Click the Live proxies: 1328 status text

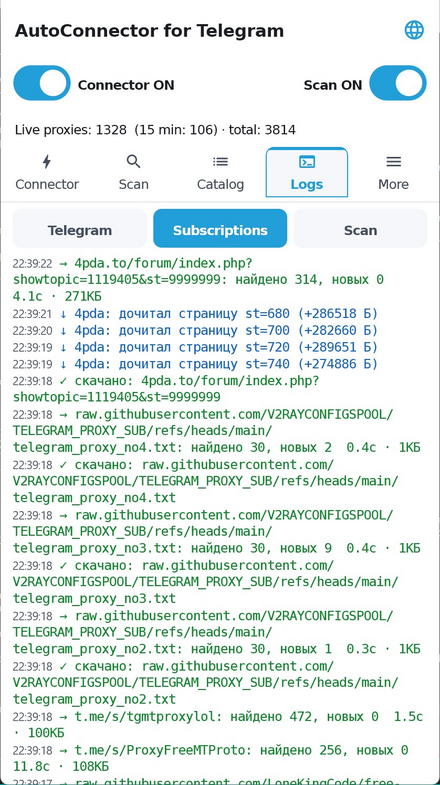pyautogui.click(x=71, y=130)
